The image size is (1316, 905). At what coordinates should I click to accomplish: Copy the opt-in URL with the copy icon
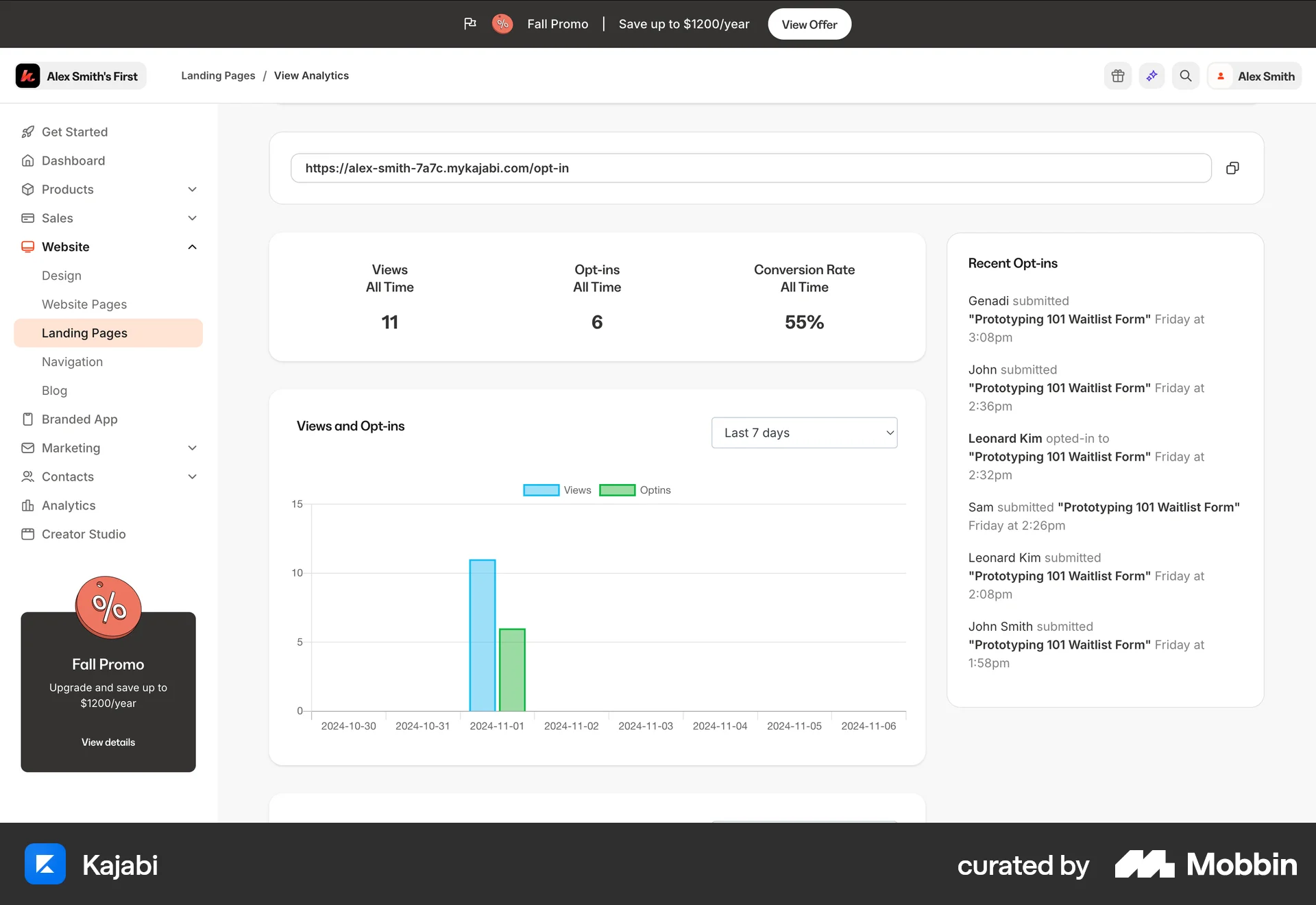(1232, 168)
